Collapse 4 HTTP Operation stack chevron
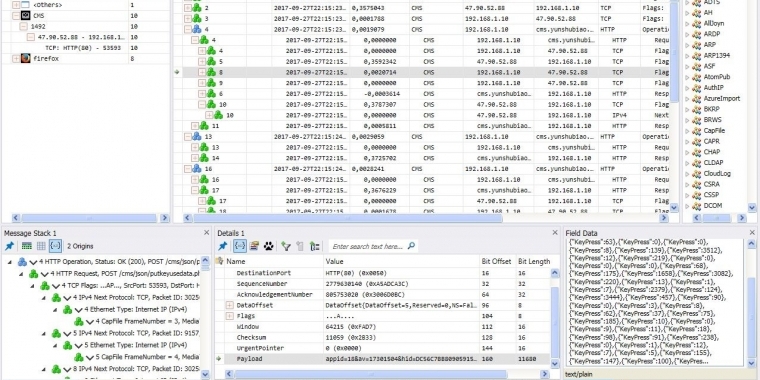 33,262
